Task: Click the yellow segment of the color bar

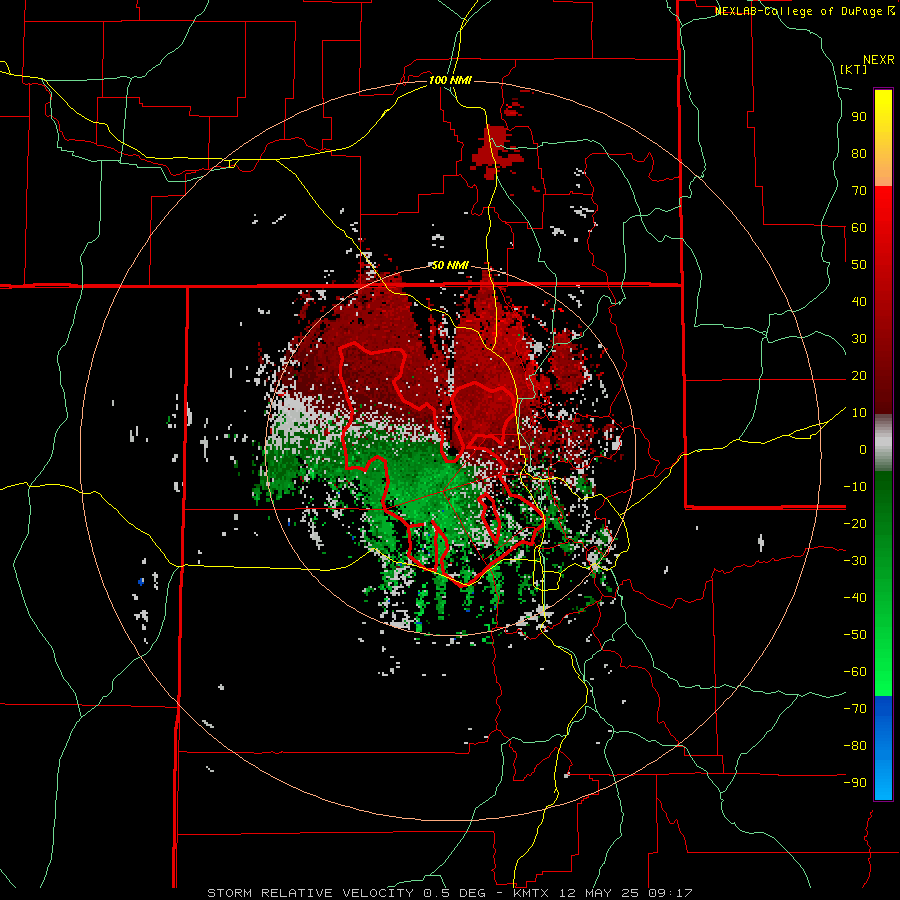Action: point(883,138)
